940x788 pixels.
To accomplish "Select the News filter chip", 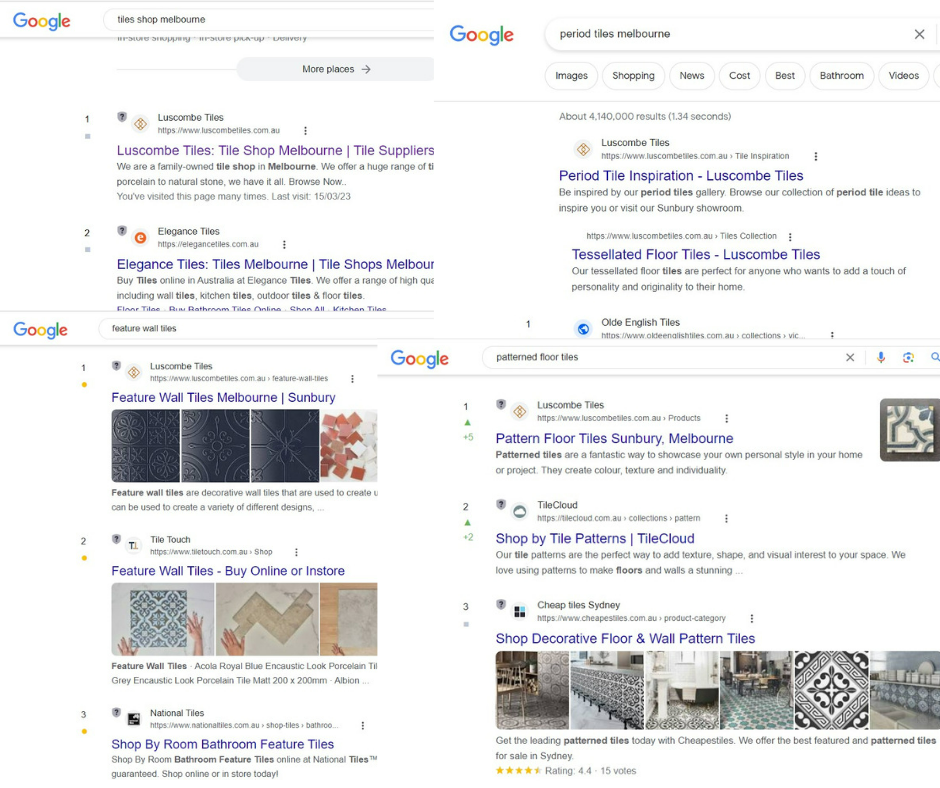I will (x=692, y=76).
